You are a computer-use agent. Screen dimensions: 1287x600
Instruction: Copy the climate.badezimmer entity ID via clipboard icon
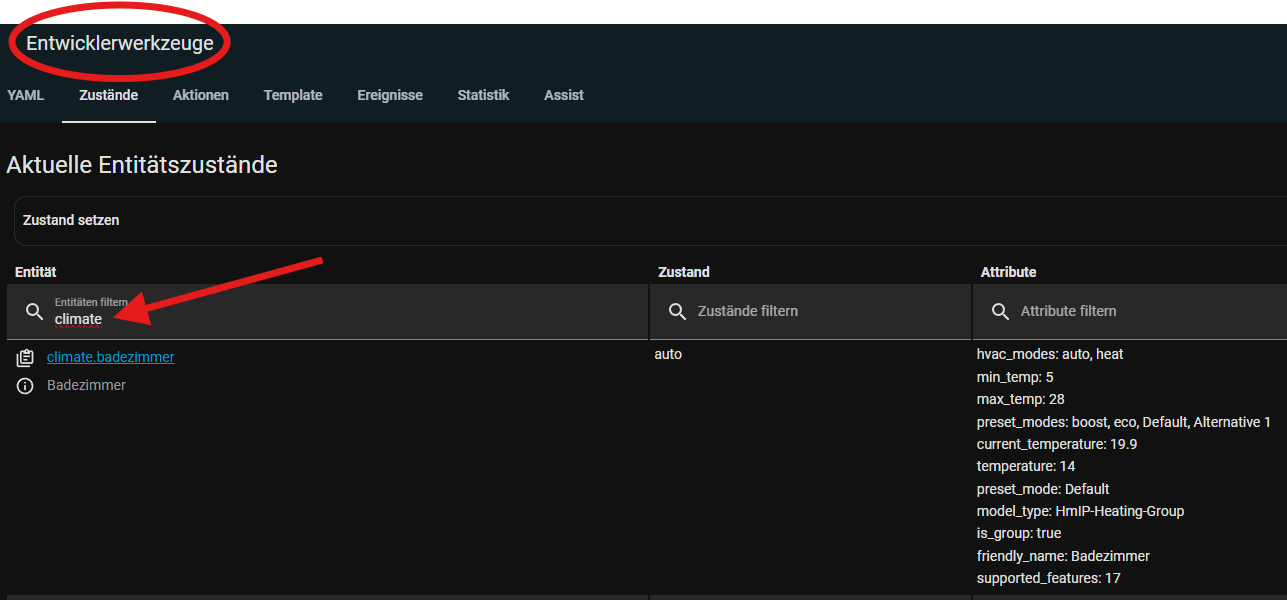[26, 358]
